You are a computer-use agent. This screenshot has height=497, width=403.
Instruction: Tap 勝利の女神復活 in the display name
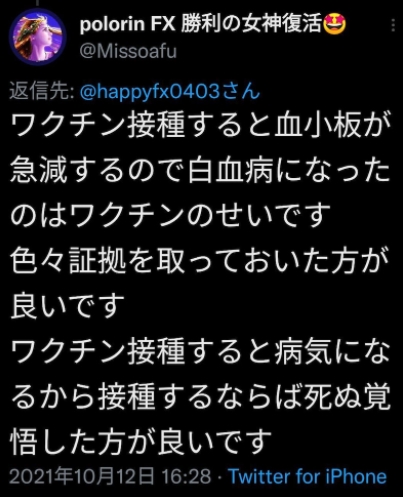(x=252, y=25)
